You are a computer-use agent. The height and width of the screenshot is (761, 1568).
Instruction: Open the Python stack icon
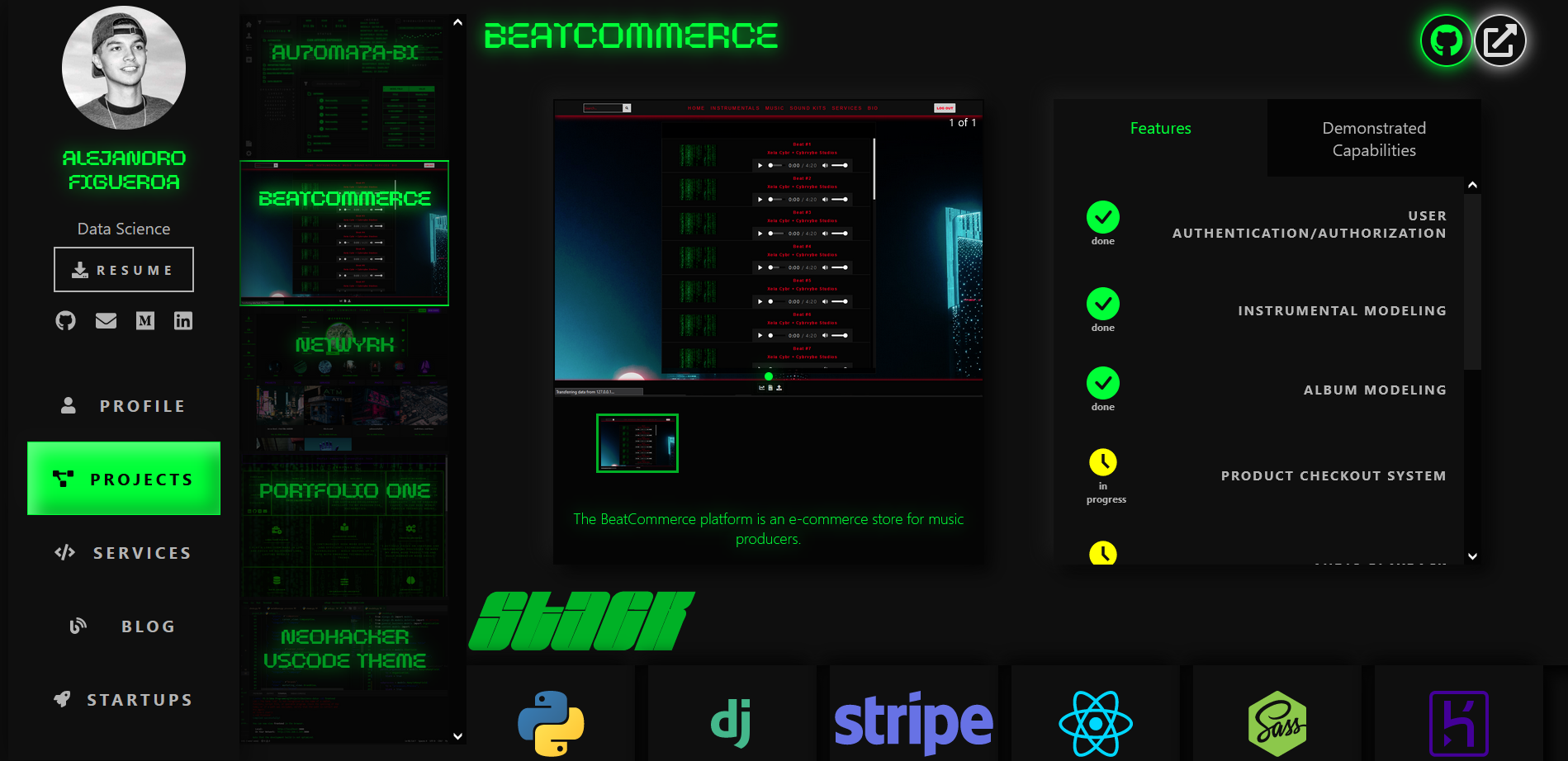pyautogui.click(x=551, y=722)
